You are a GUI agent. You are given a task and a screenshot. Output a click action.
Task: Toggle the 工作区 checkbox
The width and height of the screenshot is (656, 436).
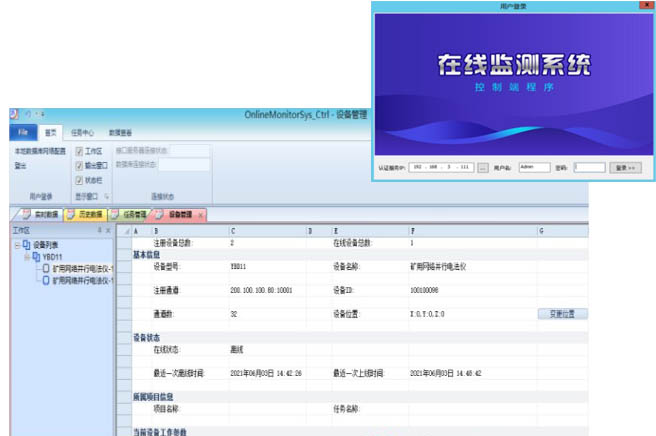79,152
